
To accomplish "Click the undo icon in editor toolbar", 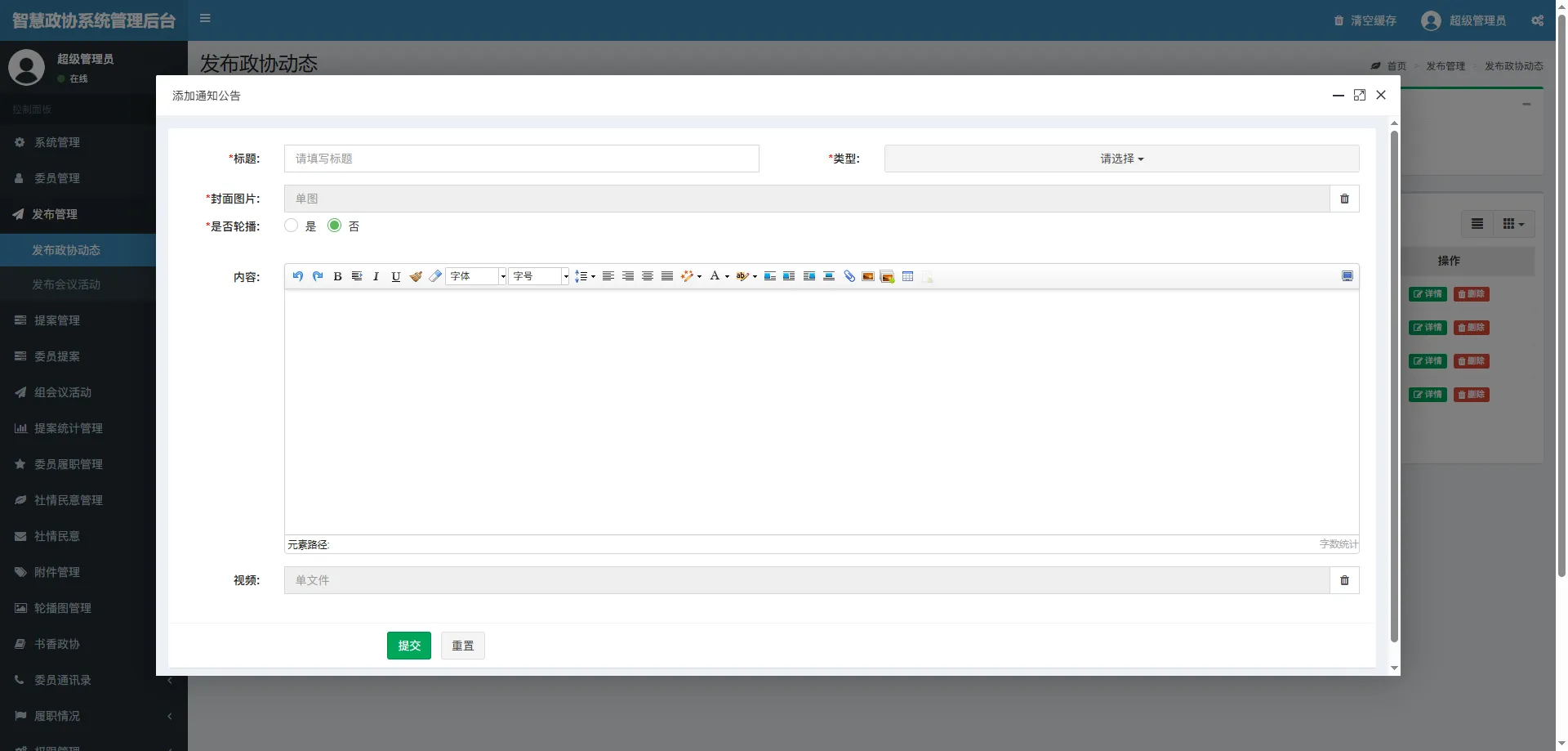I will tap(298, 276).
